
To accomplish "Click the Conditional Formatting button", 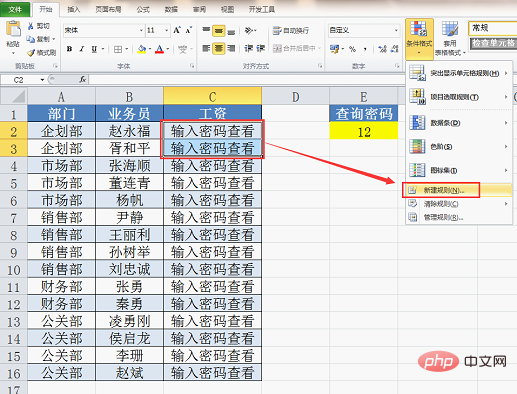I will click(x=419, y=38).
